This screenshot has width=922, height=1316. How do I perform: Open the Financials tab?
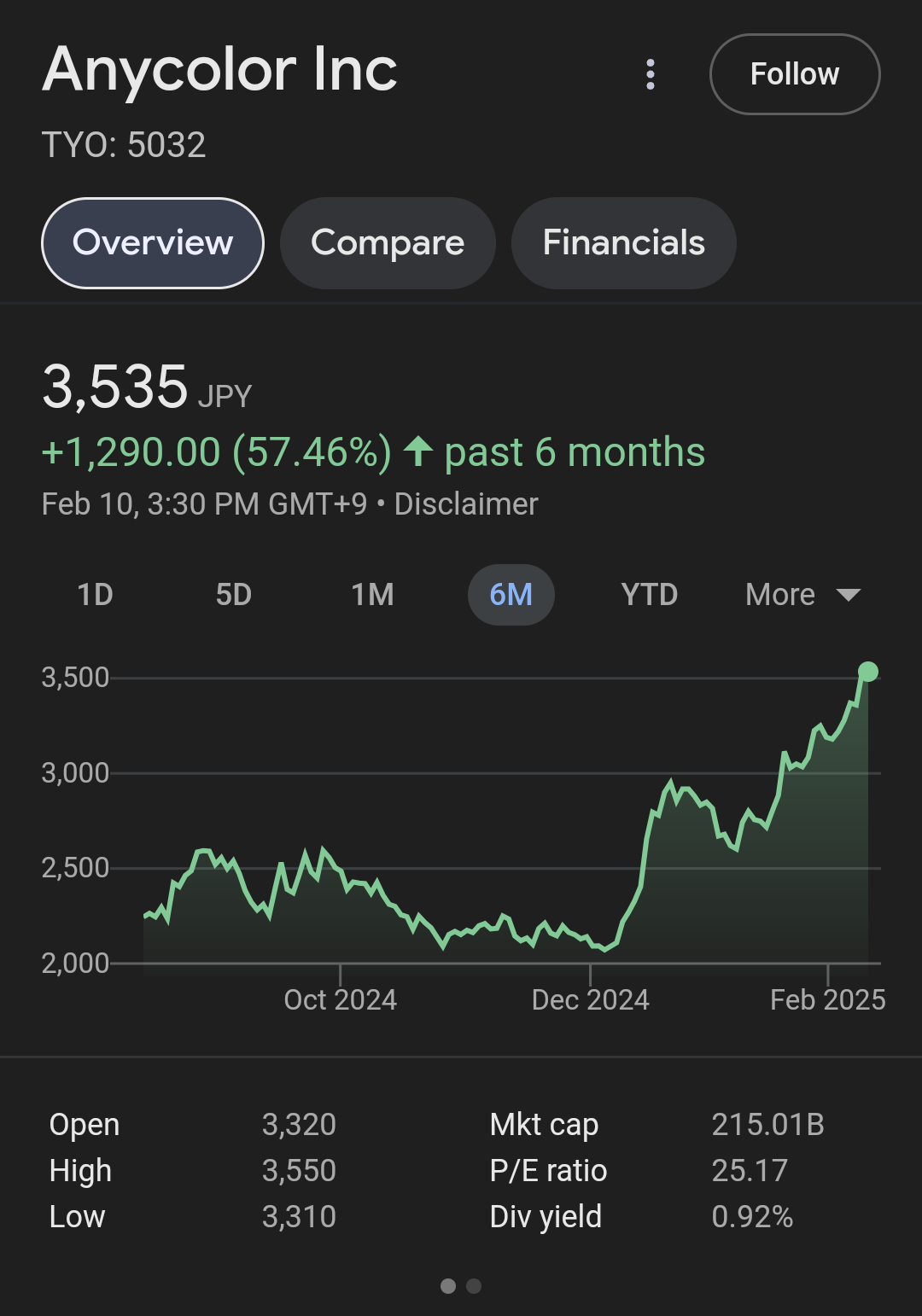click(x=623, y=243)
